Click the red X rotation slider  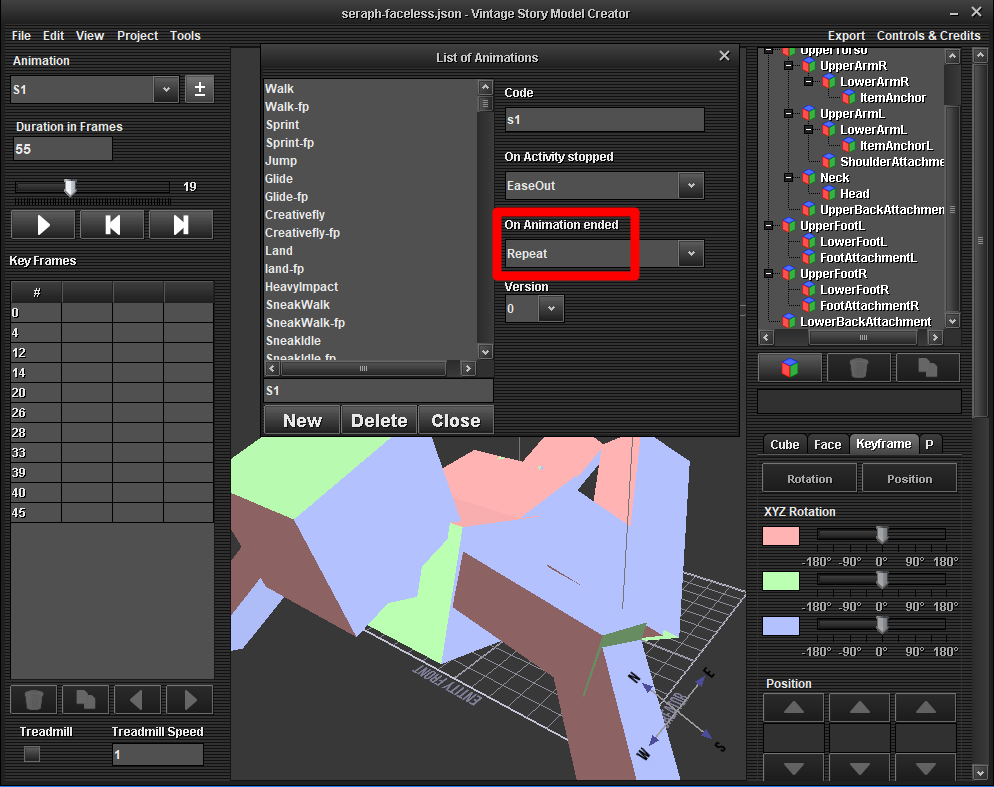(x=881, y=535)
